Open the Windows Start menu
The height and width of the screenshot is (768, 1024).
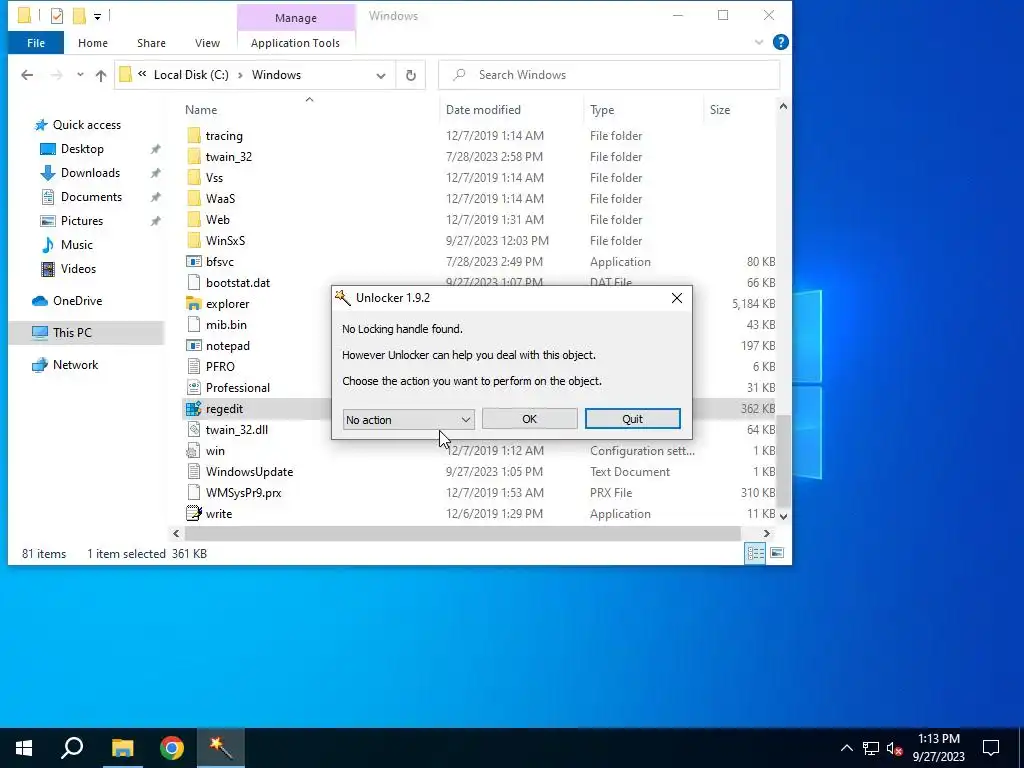24,748
